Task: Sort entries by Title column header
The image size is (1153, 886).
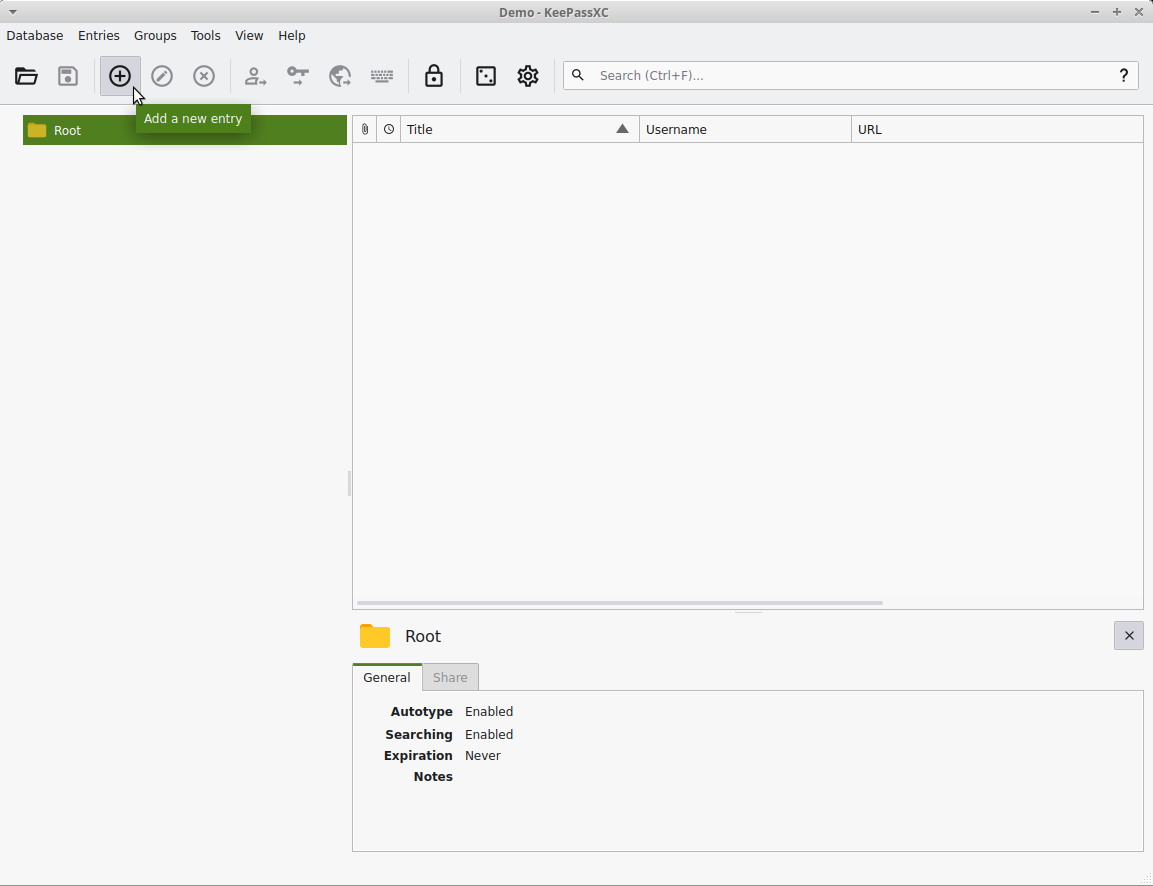Action: [x=510, y=130]
